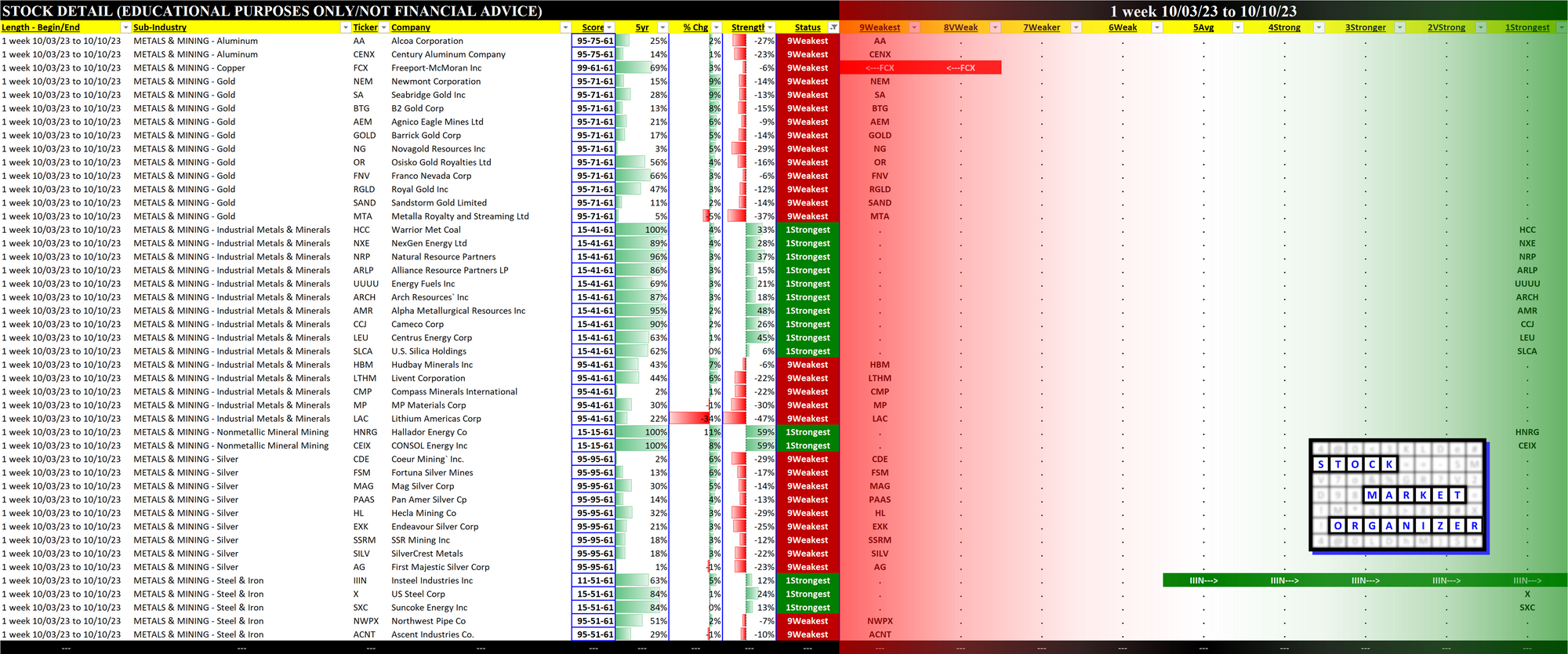This screenshot has height=654, width=1568.
Task: Select the Freeport-McMoran Inc company cell
Action: 481,67
